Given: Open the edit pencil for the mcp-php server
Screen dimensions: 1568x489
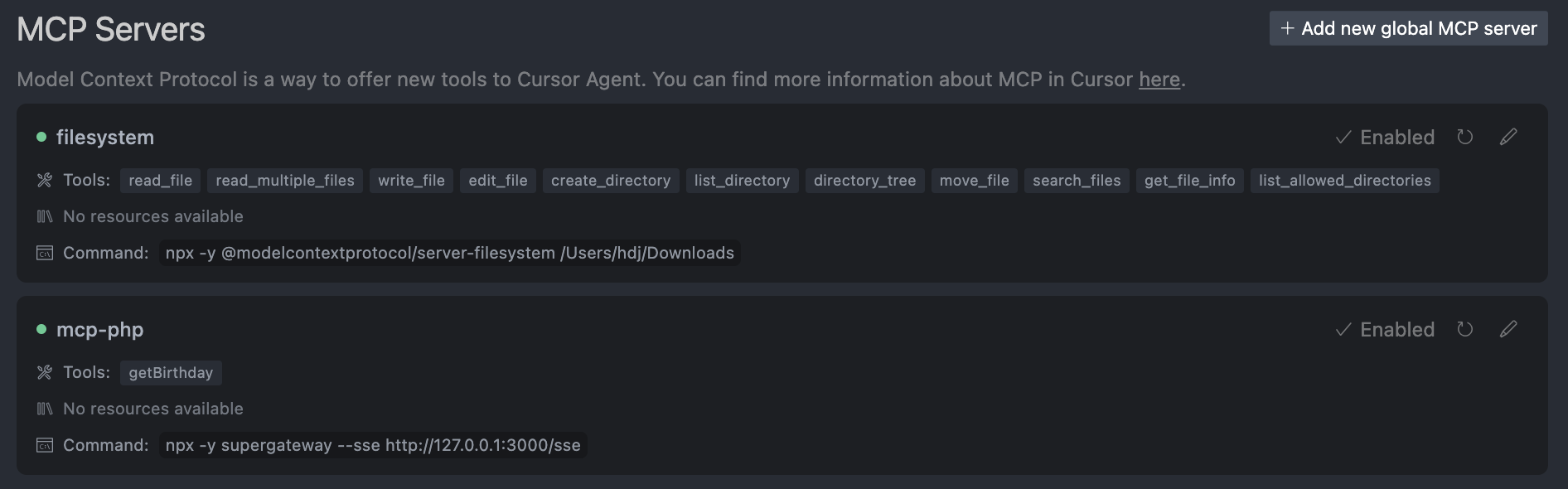Looking at the screenshot, I should 1508,329.
